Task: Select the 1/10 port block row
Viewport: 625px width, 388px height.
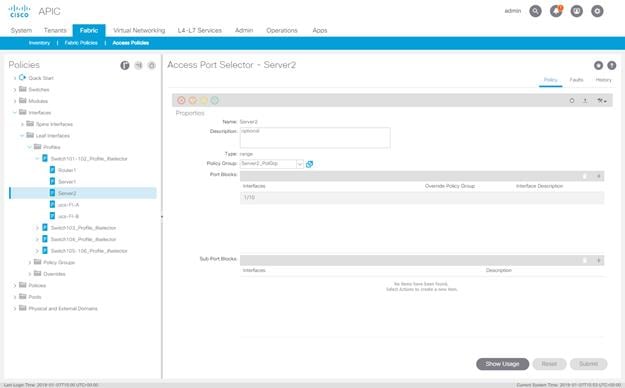Action: pyautogui.click(x=422, y=197)
